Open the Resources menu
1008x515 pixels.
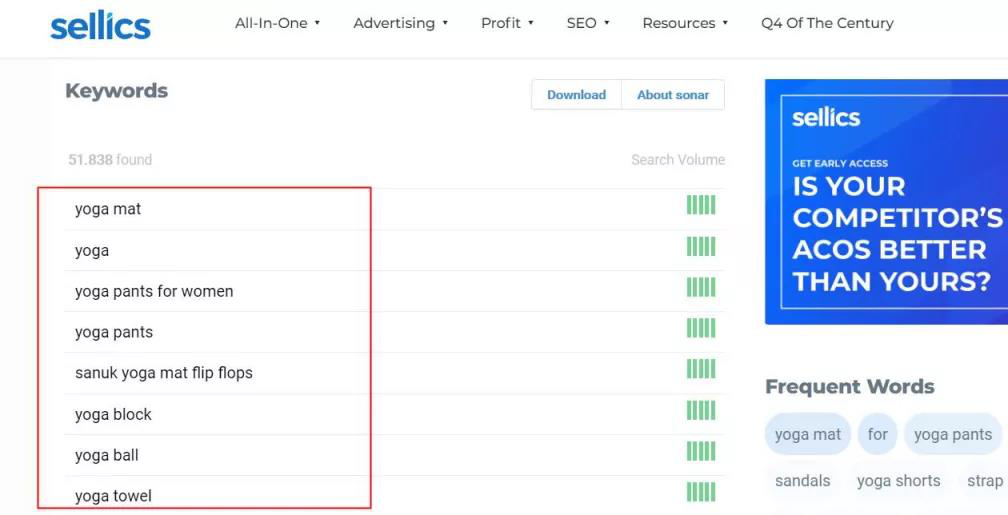pyautogui.click(x=685, y=23)
